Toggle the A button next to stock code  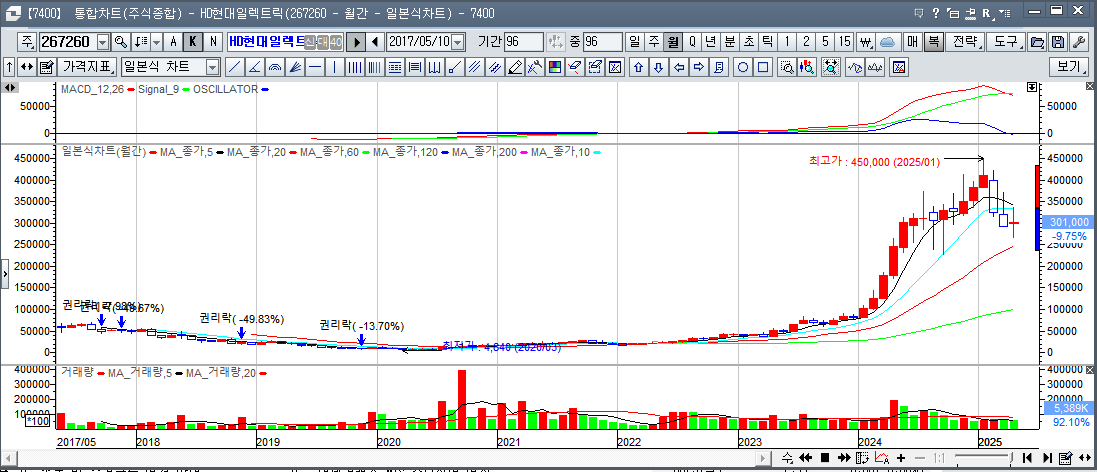pyautogui.click(x=174, y=42)
